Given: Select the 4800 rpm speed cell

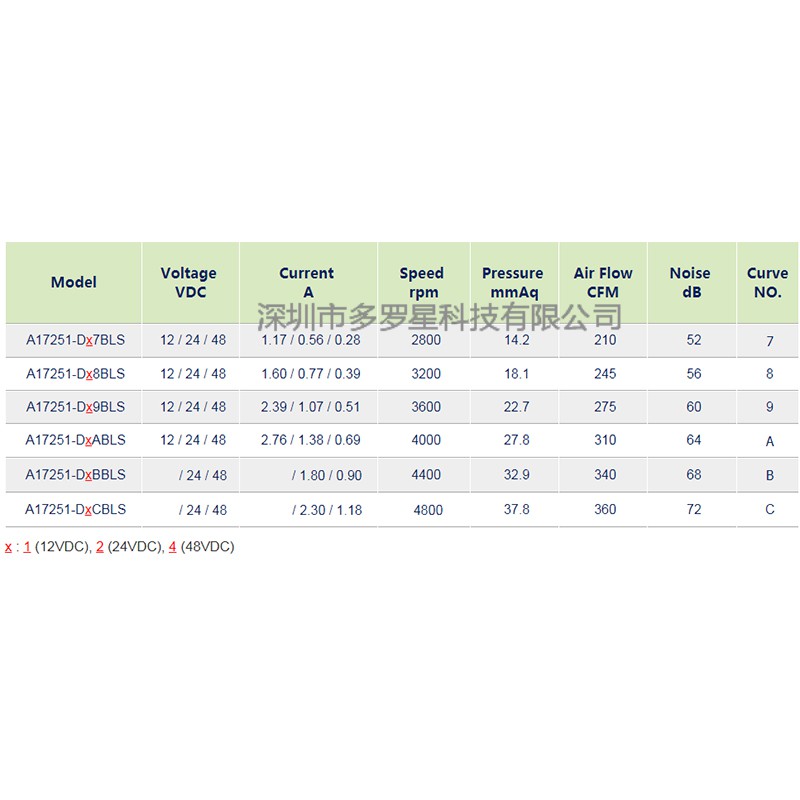Looking at the screenshot, I should 428,510.
